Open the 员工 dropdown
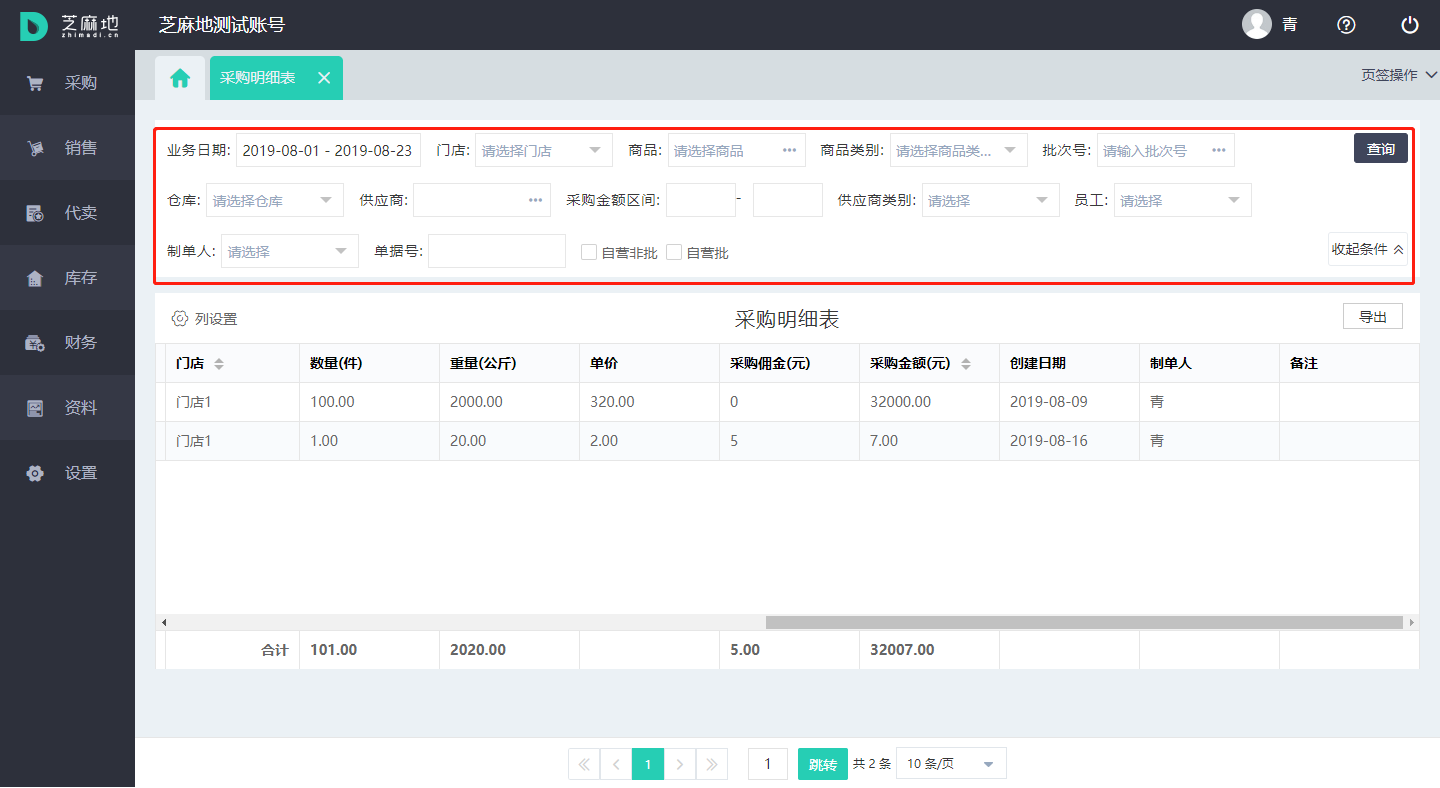Viewport: 1440px width, 788px height. coord(1182,200)
